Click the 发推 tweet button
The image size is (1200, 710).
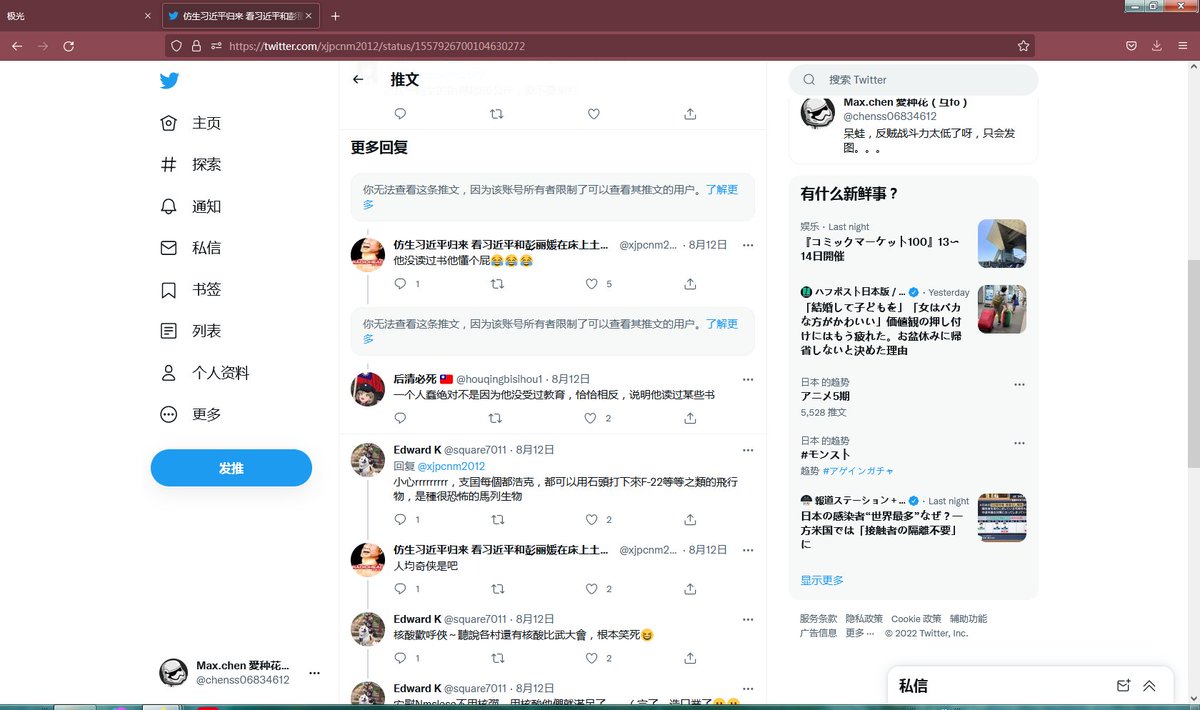pos(231,468)
